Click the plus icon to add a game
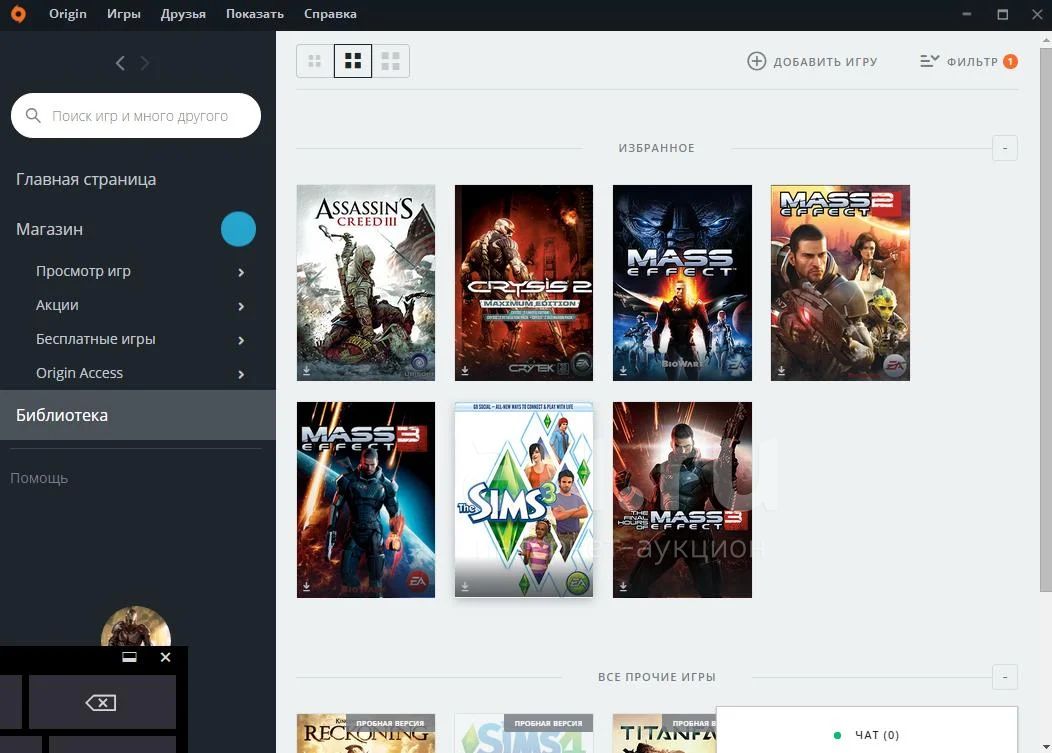The width and height of the screenshot is (1052, 753). coord(756,61)
